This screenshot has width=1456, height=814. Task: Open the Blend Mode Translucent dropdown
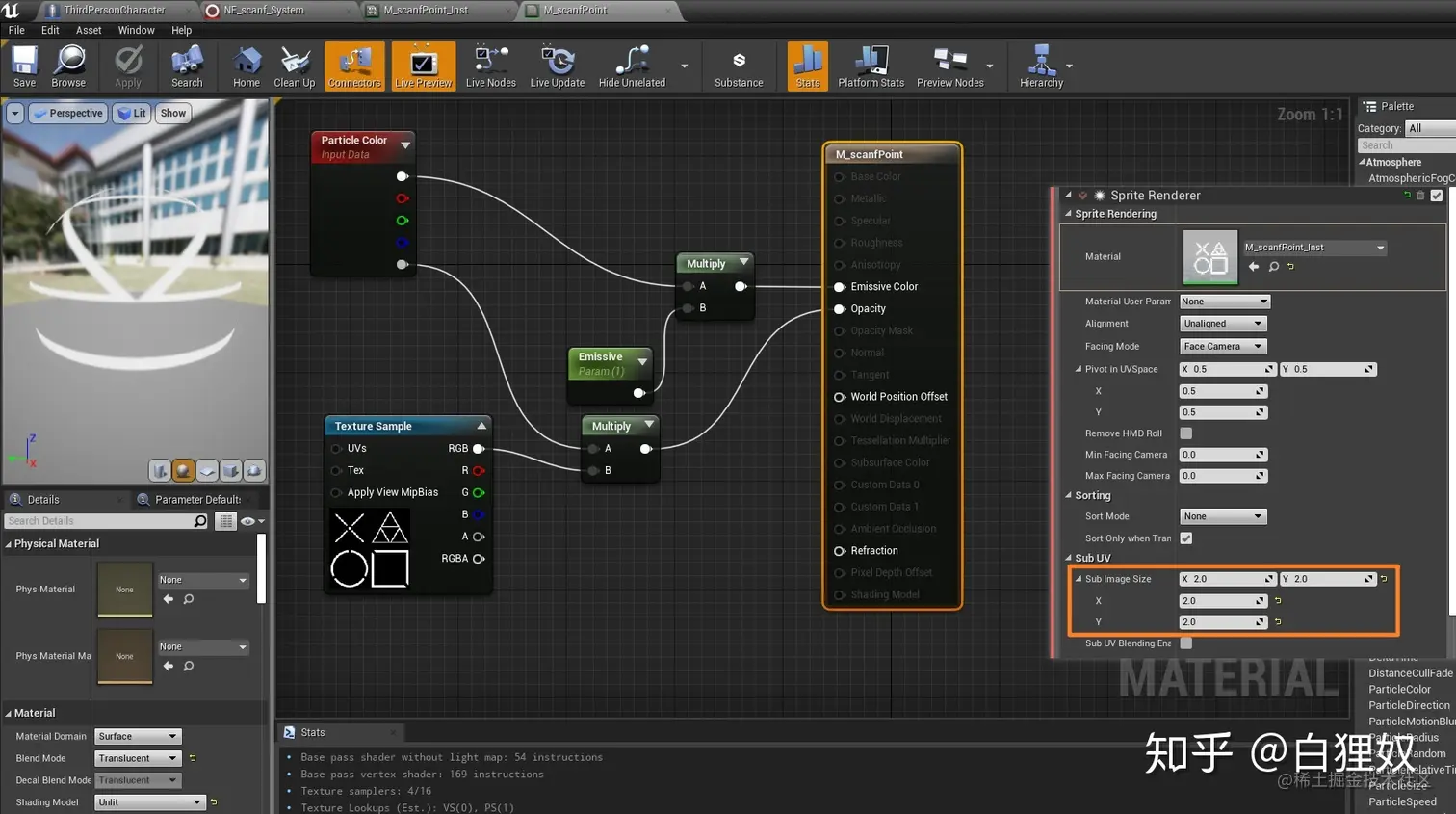pos(139,759)
